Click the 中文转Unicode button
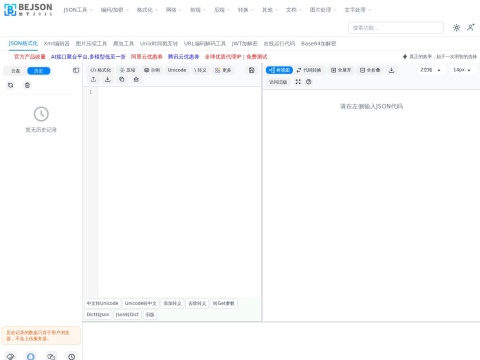Screen dimensions: 480x360 (x=102, y=303)
